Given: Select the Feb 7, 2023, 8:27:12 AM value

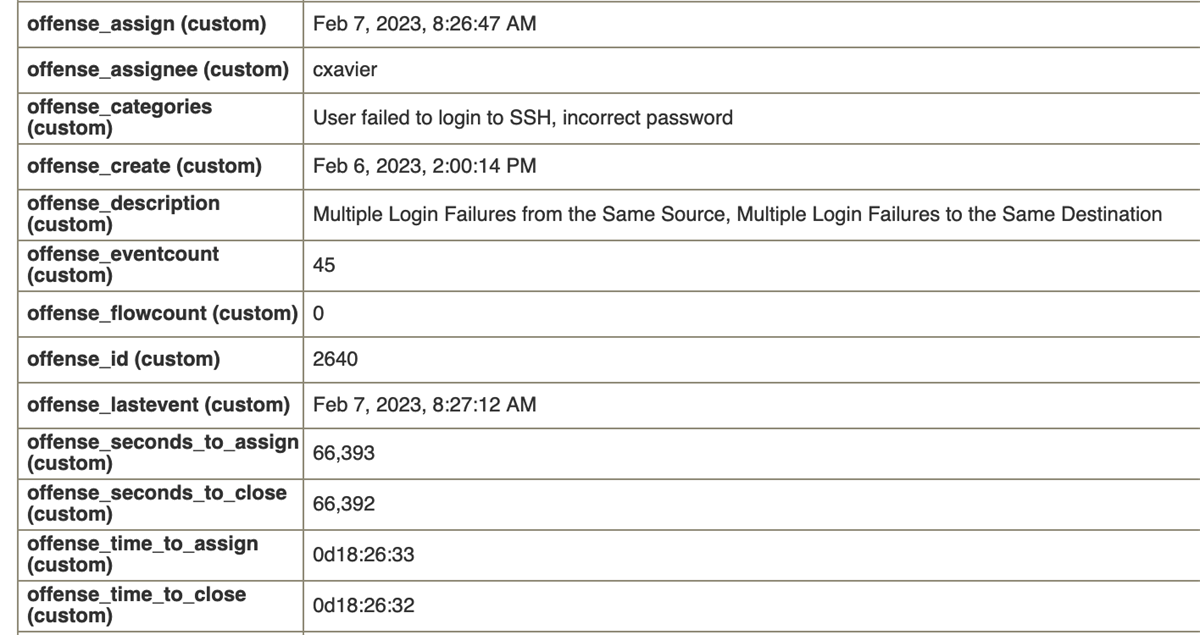Looking at the screenshot, I should (424, 405).
